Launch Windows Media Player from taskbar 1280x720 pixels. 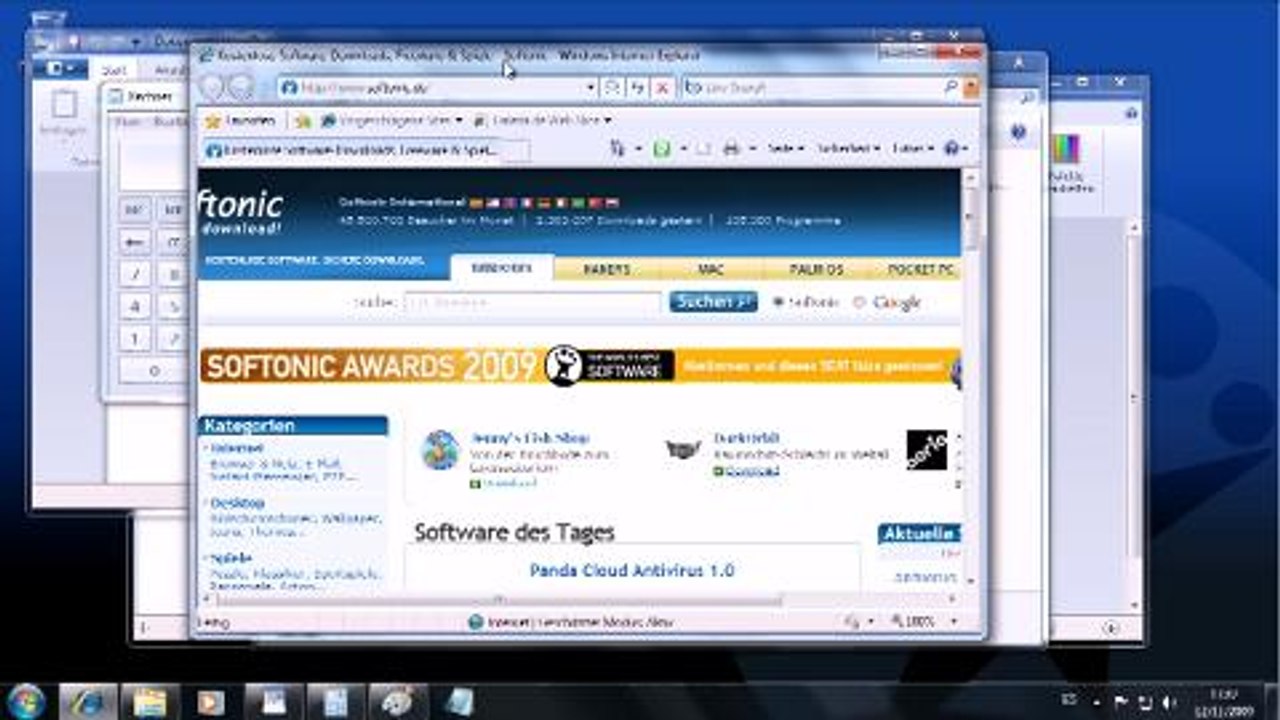[212, 701]
